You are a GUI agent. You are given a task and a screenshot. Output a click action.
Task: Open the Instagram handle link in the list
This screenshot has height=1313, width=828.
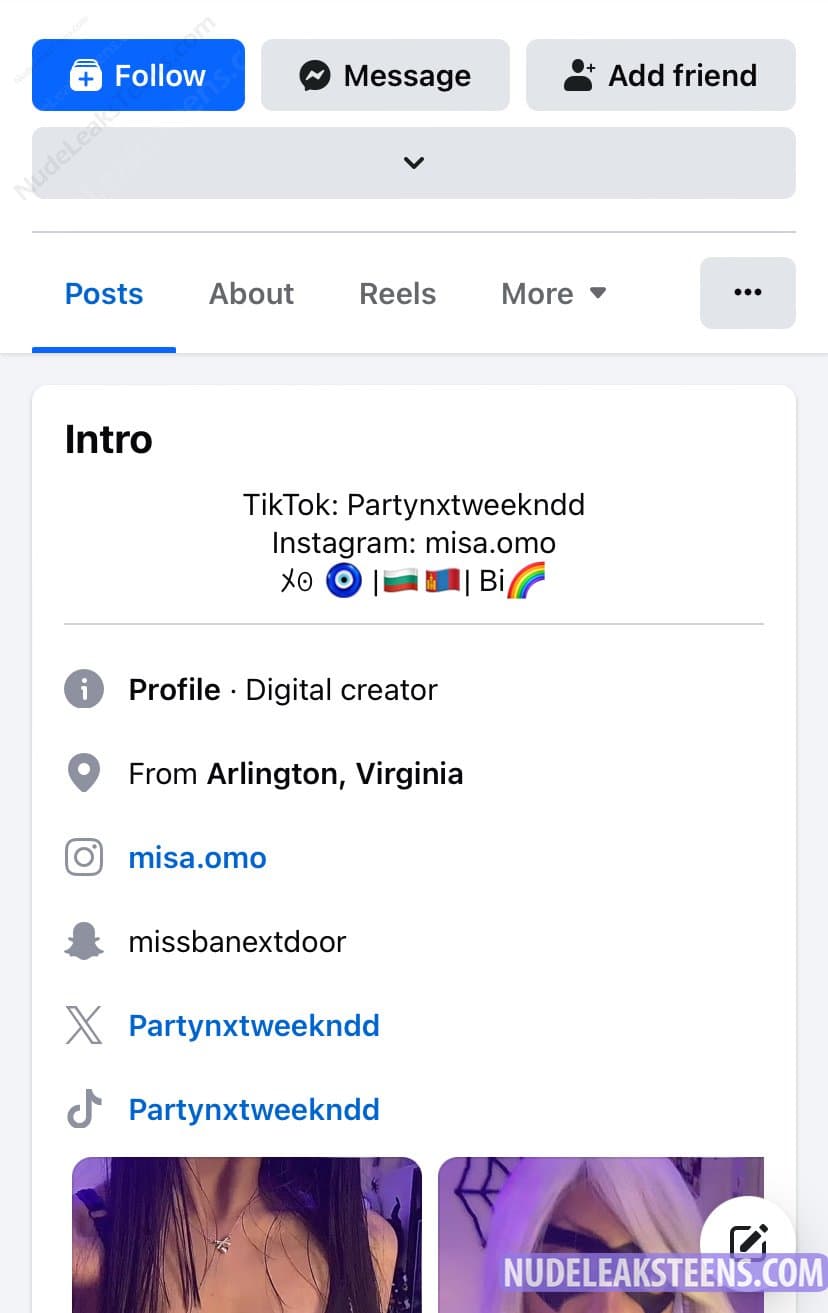[198, 858]
